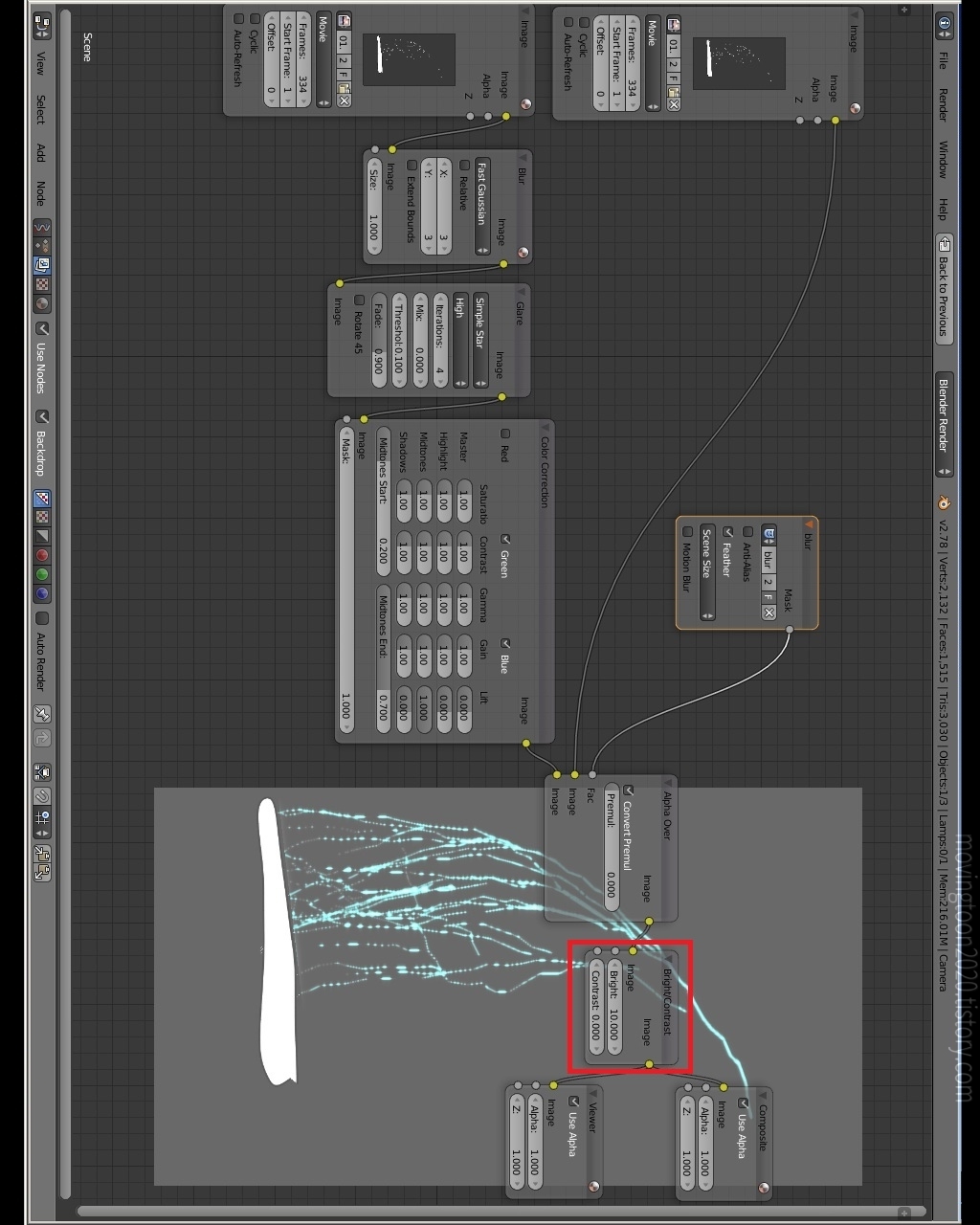
Task: Collapse the Glare node triangle
Action: [x=522, y=291]
